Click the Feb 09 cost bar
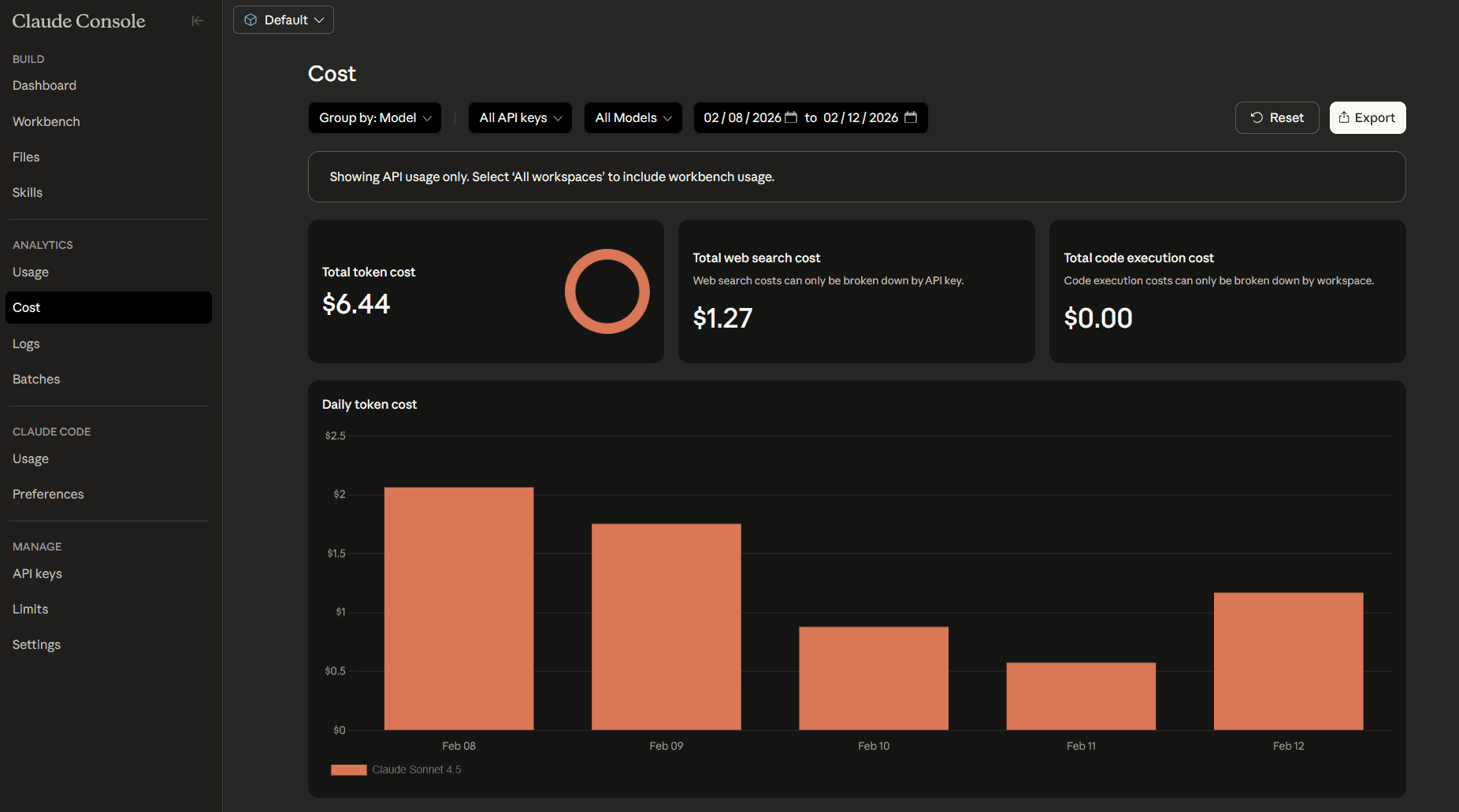 666,626
